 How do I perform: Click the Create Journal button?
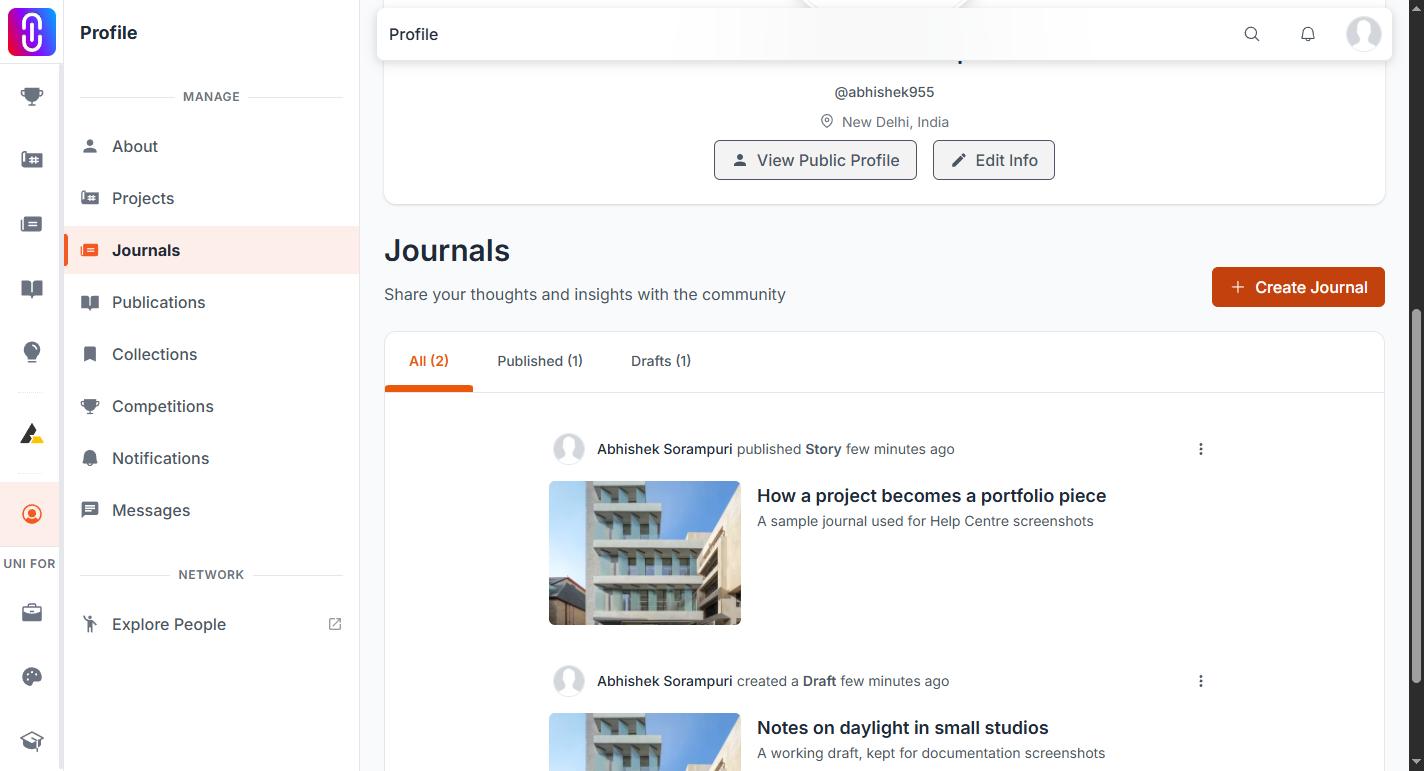pyautogui.click(x=1298, y=287)
